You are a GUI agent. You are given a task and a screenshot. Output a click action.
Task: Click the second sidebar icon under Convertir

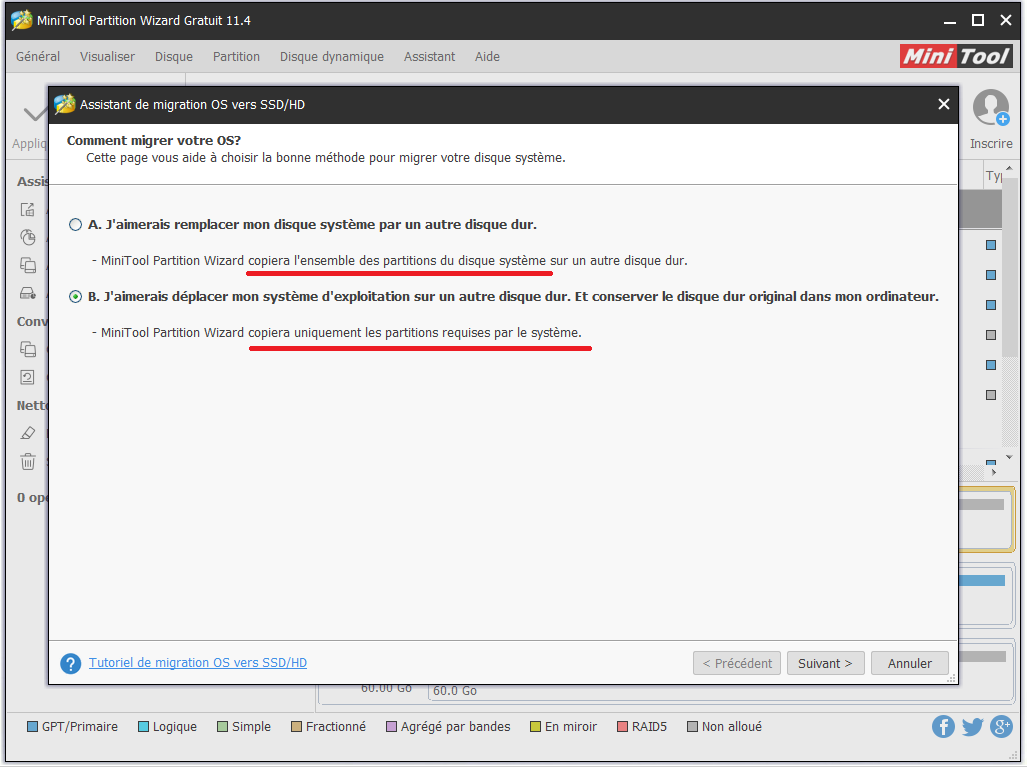click(28, 377)
